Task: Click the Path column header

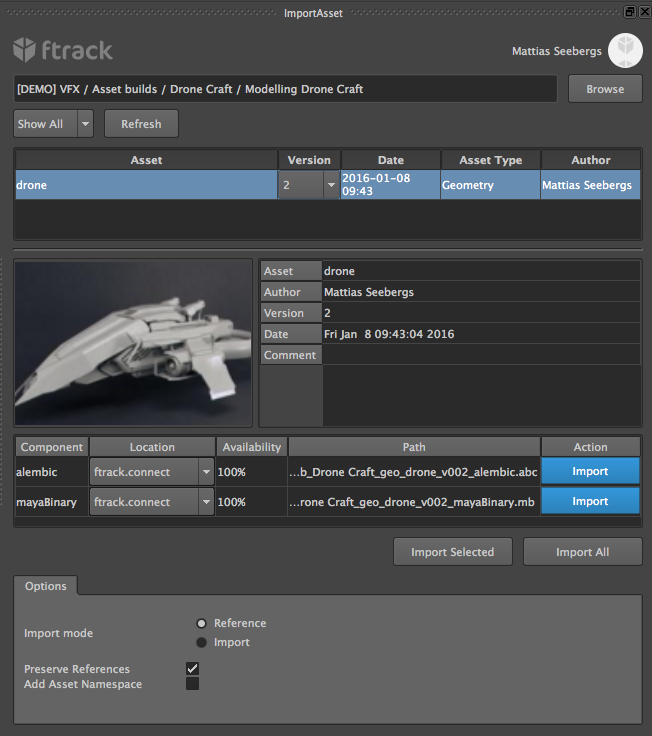Action: 414,447
